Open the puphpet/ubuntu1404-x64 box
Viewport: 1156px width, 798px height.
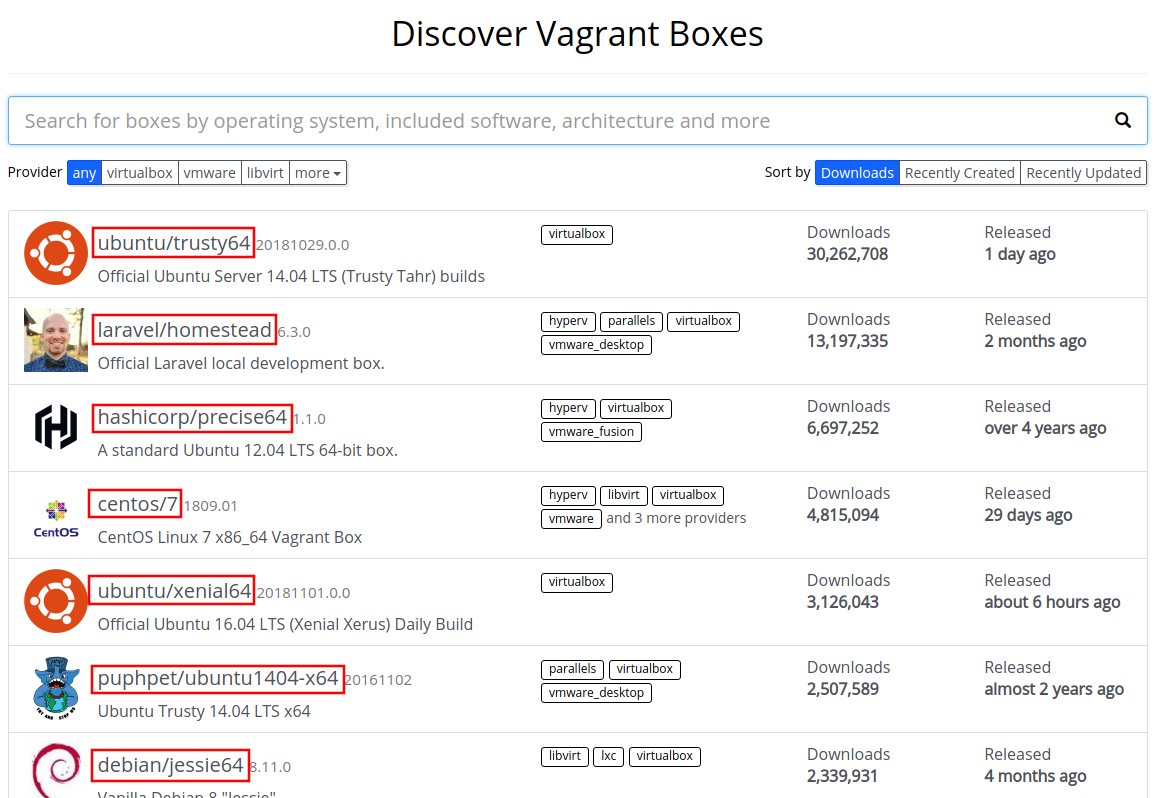click(217, 679)
